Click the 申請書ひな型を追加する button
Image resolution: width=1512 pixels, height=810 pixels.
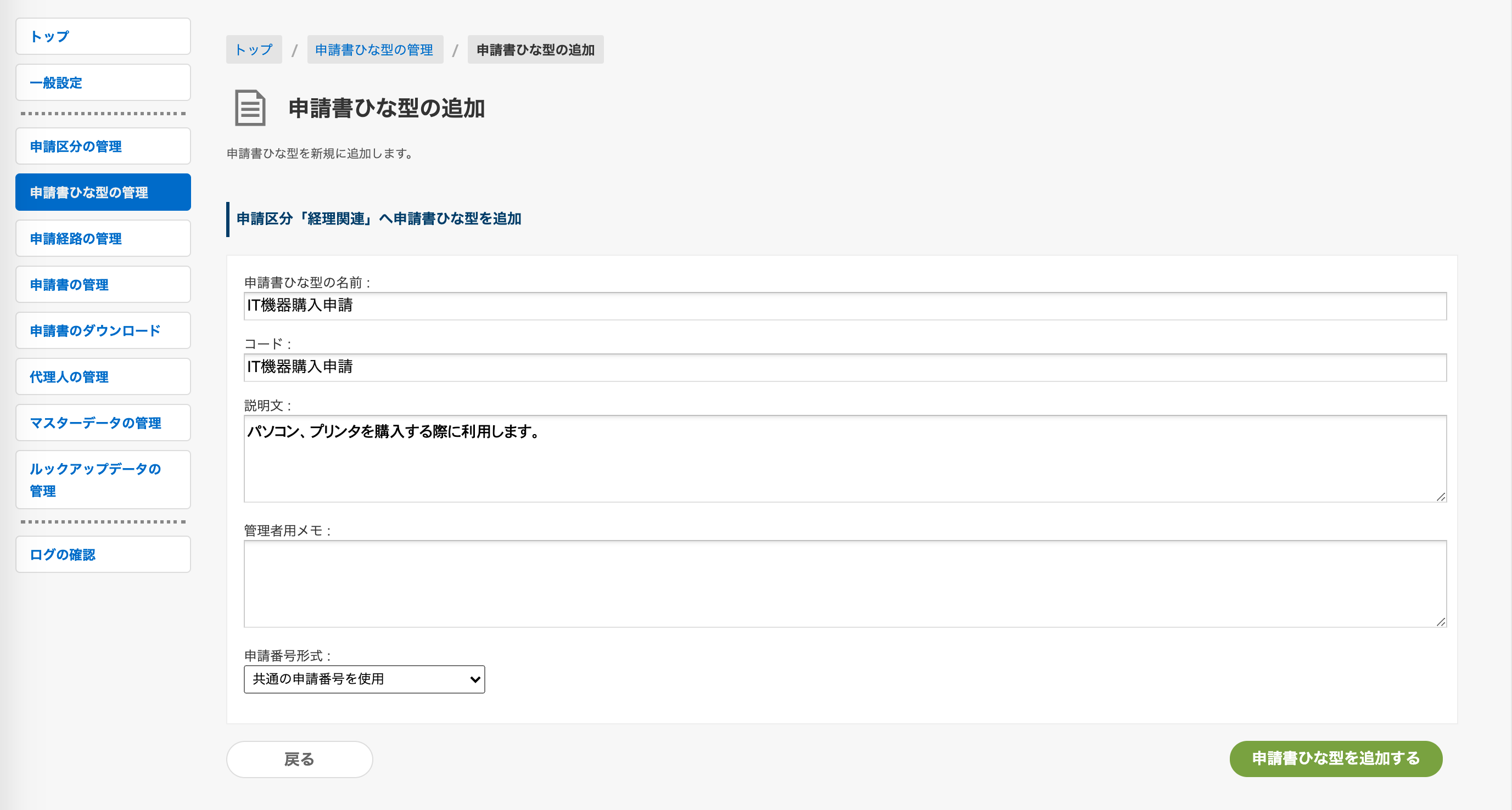pos(1336,759)
